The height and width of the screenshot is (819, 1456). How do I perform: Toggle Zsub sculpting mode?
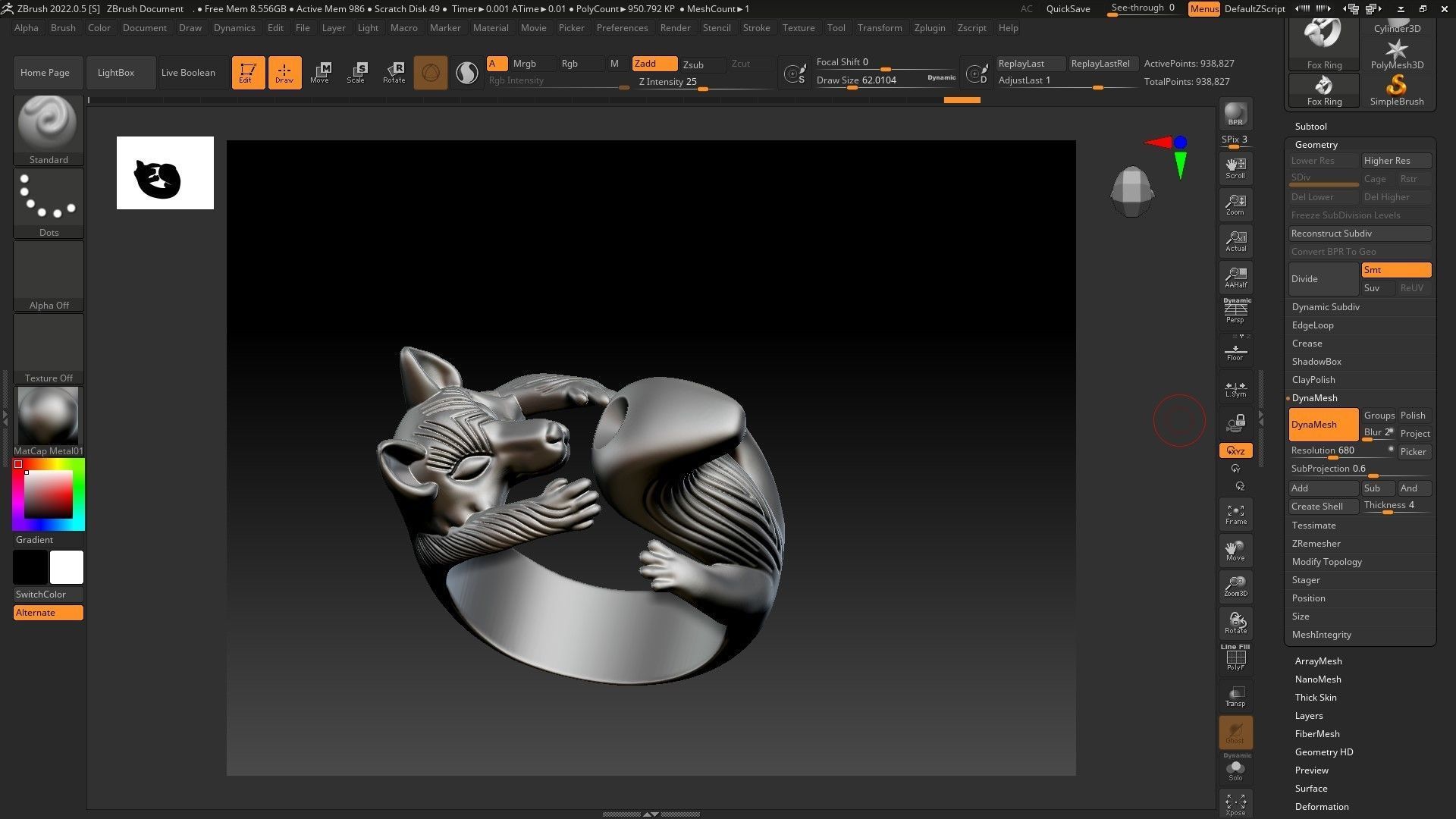[x=702, y=64]
